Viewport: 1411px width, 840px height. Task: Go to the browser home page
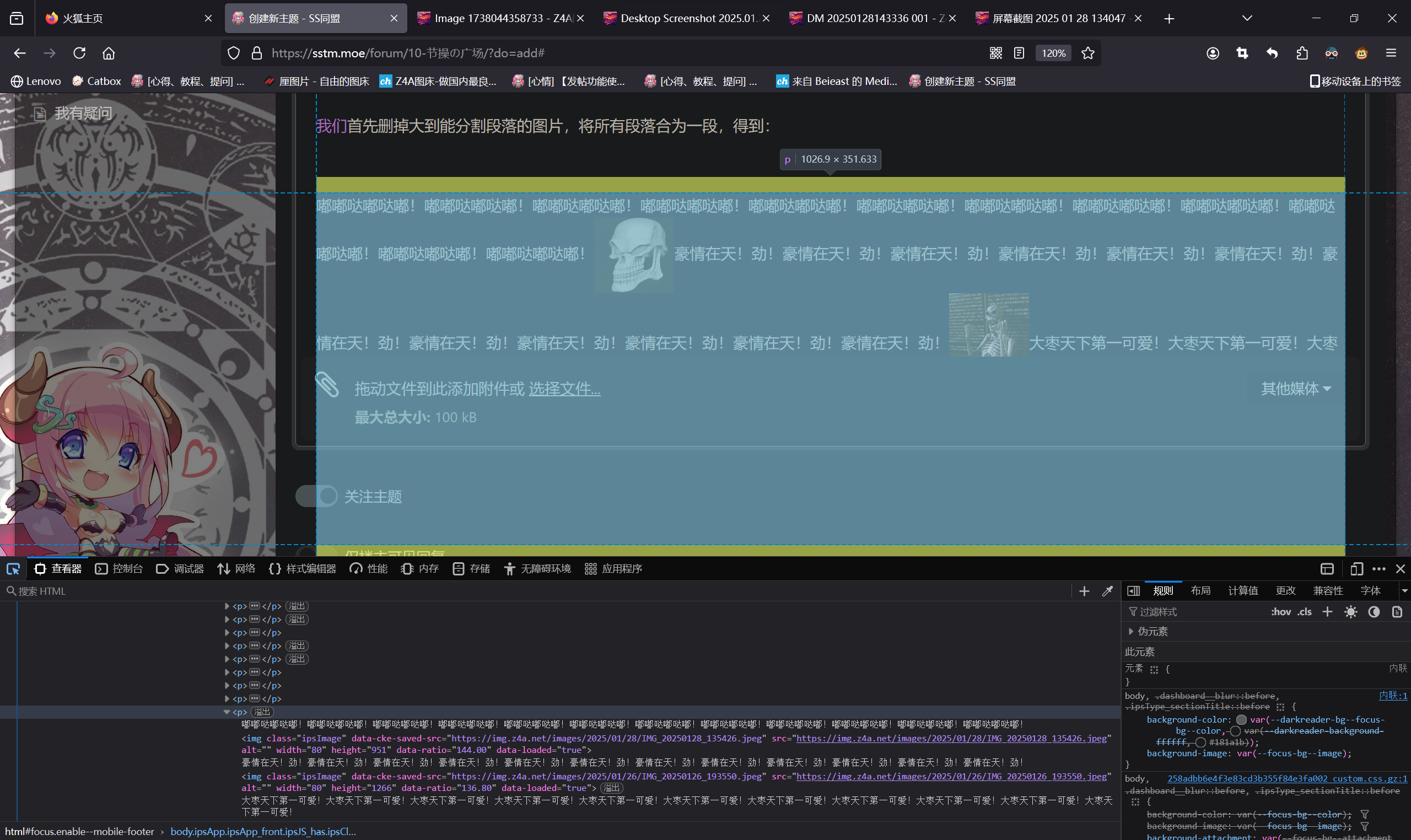tap(109, 53)
